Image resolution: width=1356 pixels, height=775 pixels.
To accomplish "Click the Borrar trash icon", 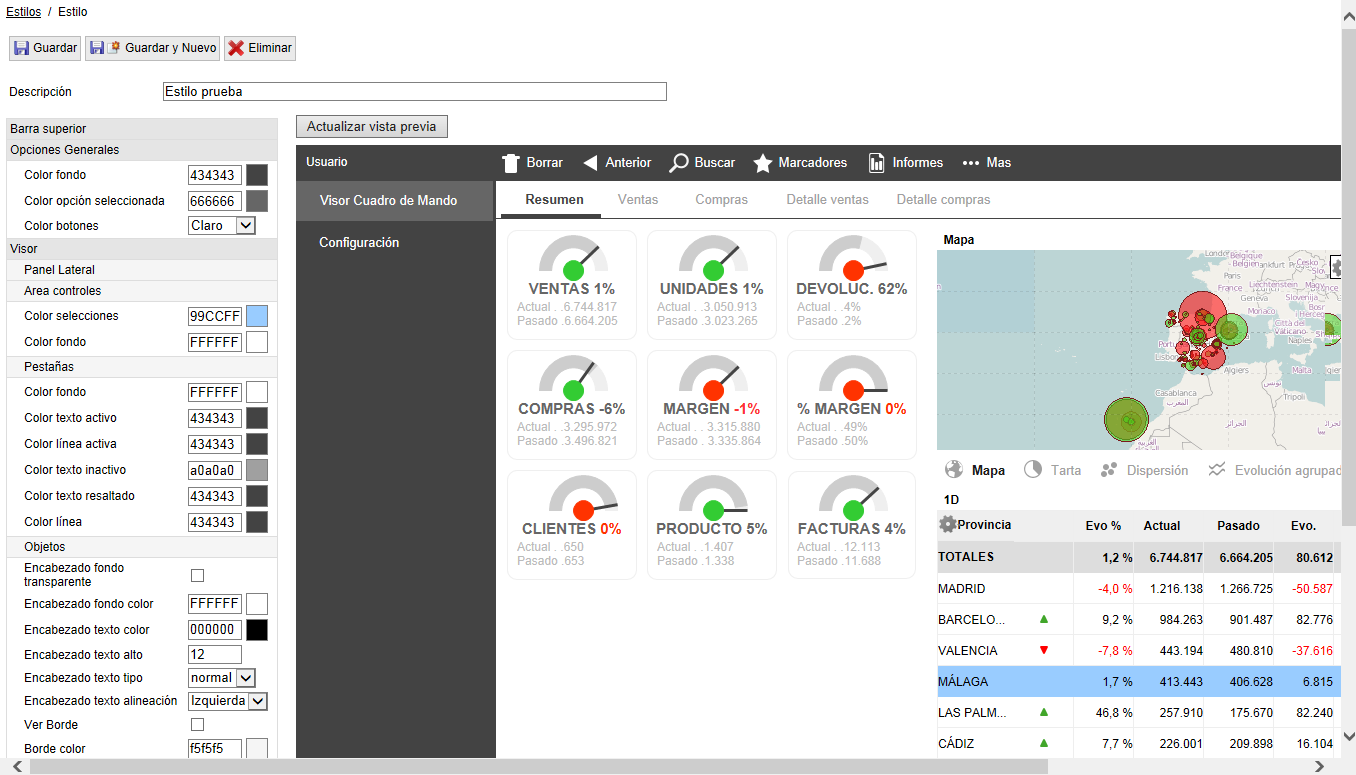I will (x=511, y=163).
